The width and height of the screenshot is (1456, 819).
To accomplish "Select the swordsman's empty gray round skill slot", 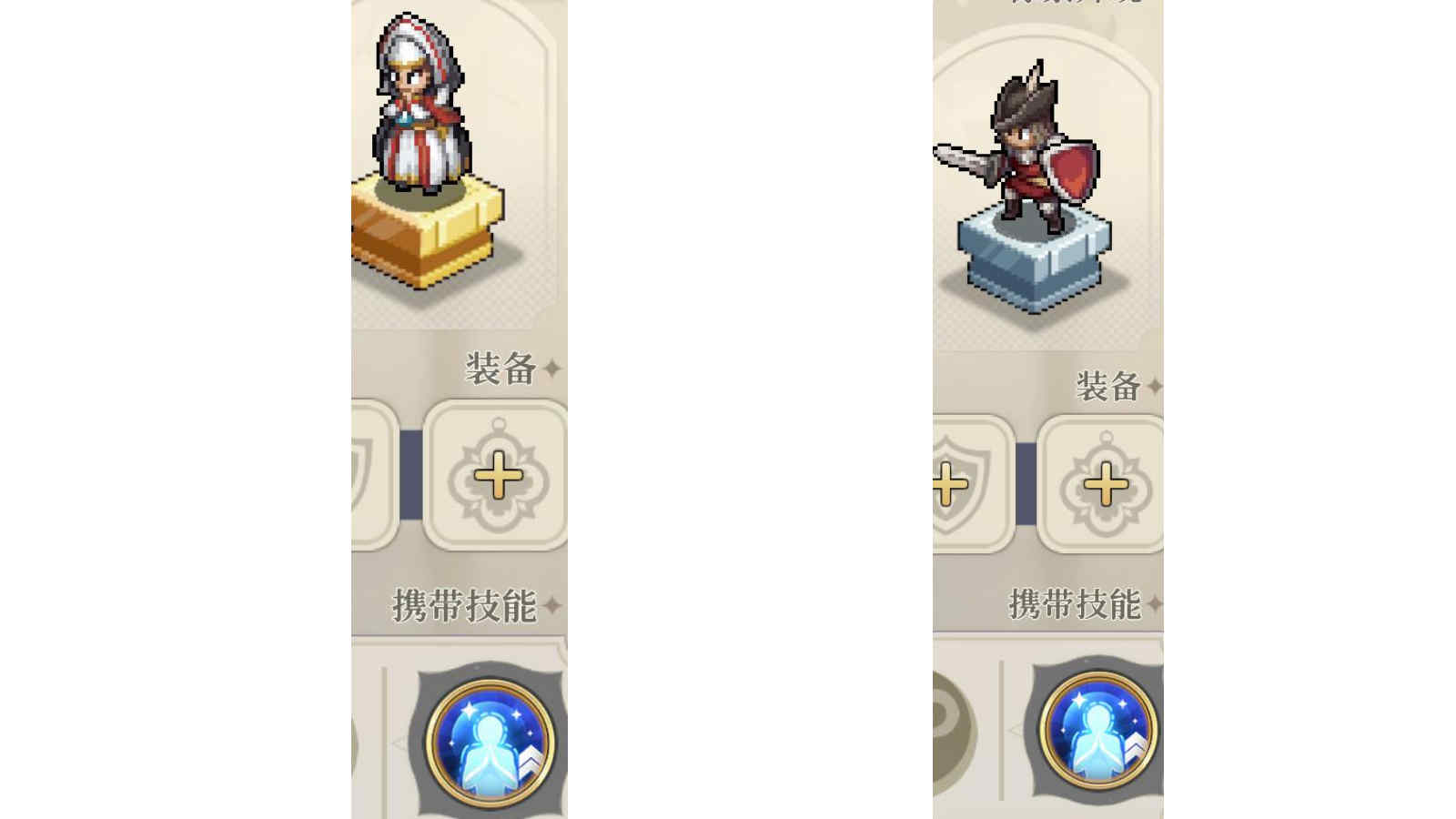I will (x=955, y=733).
